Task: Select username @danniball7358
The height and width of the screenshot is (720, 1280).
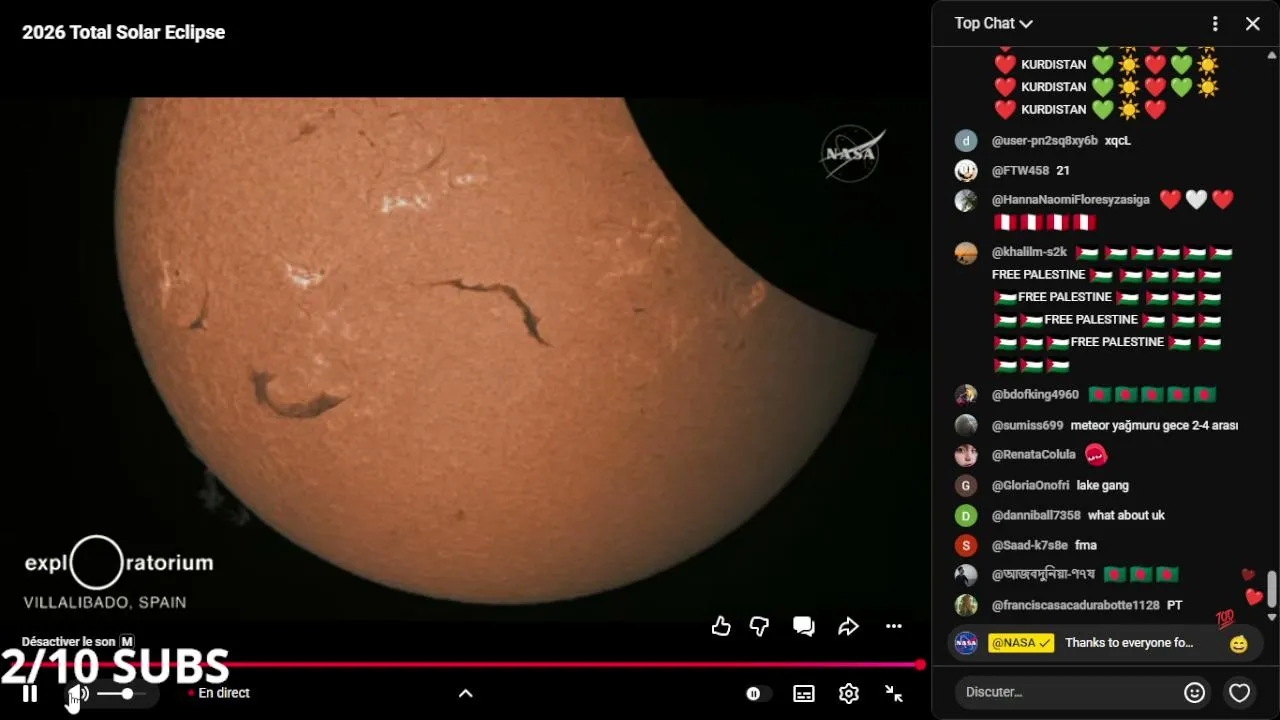Action: click(x=1036, y=515)
